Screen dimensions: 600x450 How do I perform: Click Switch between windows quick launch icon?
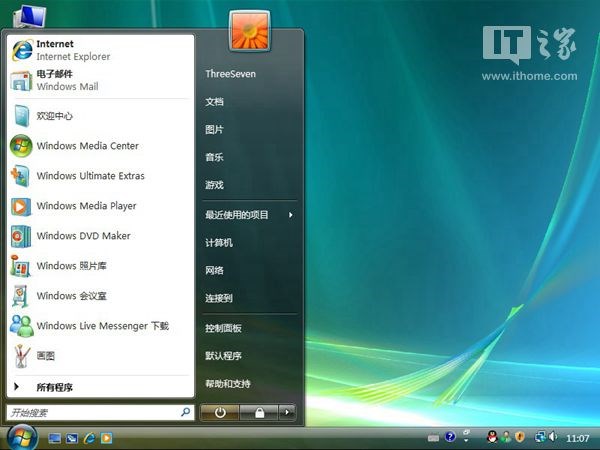72,438
